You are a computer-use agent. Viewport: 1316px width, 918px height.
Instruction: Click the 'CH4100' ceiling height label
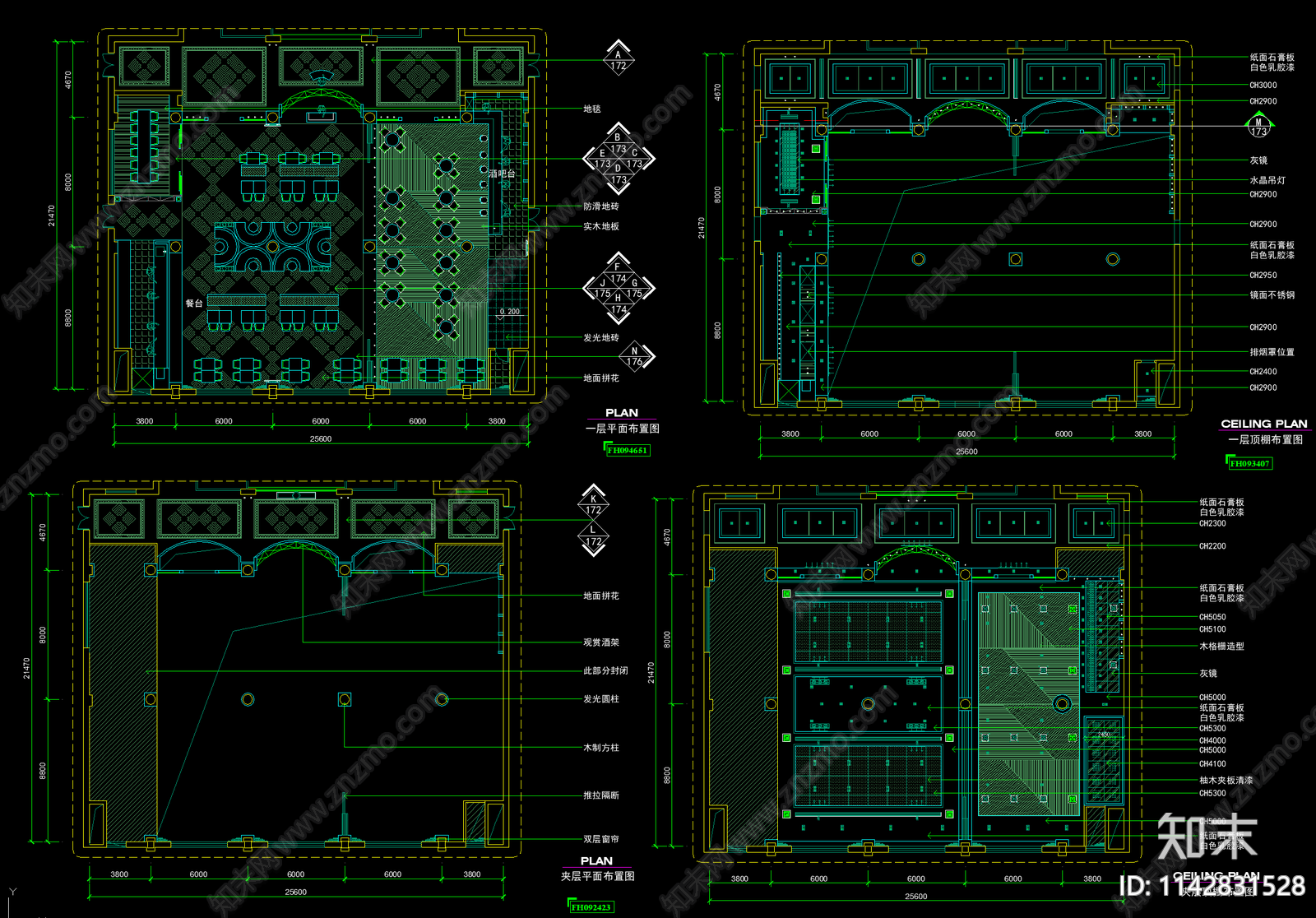pos(1212,763)
